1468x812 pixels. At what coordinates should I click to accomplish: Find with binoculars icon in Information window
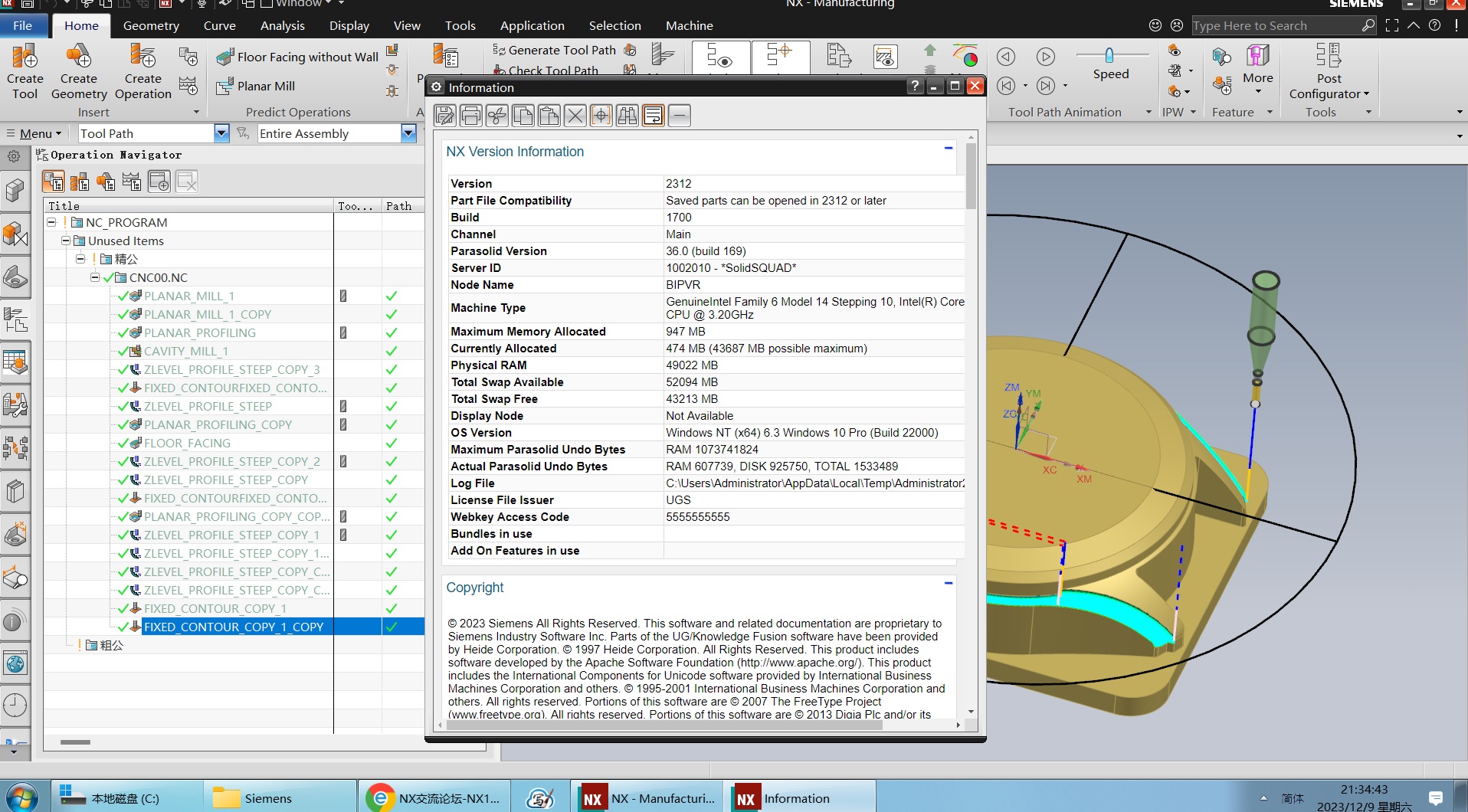click(x=628, y=116)
